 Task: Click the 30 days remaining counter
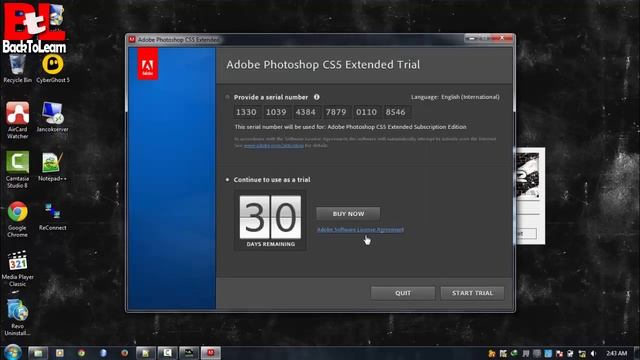[270, 220]
